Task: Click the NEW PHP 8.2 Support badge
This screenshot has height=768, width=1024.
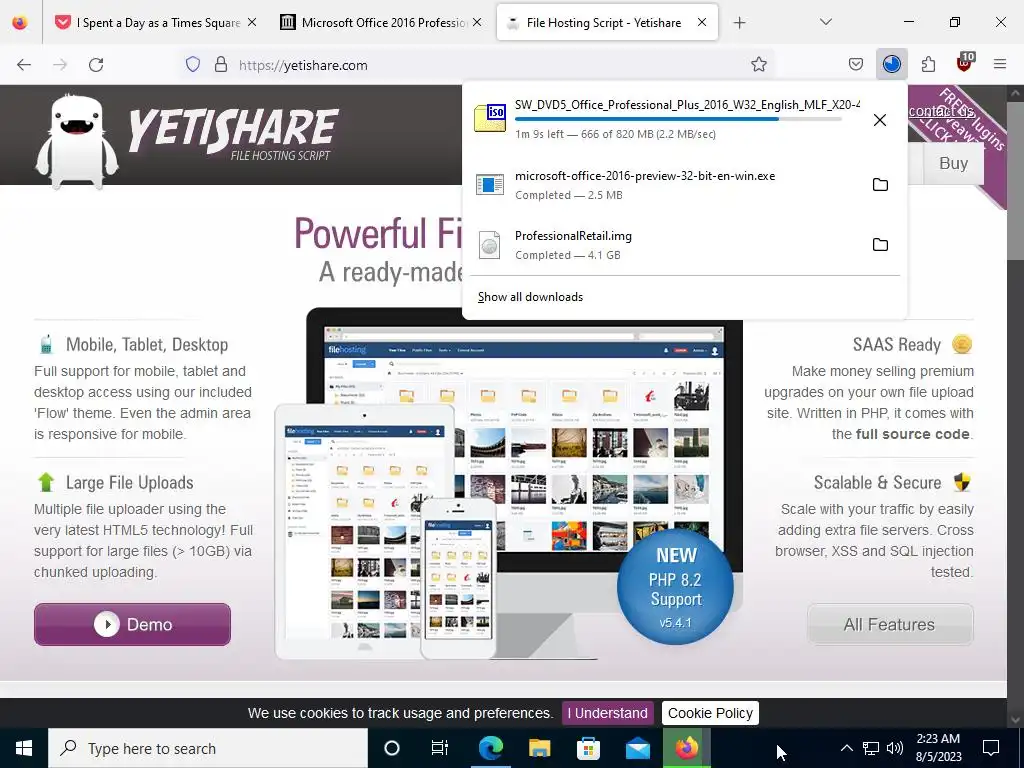Action: click(x=675, y=586)
